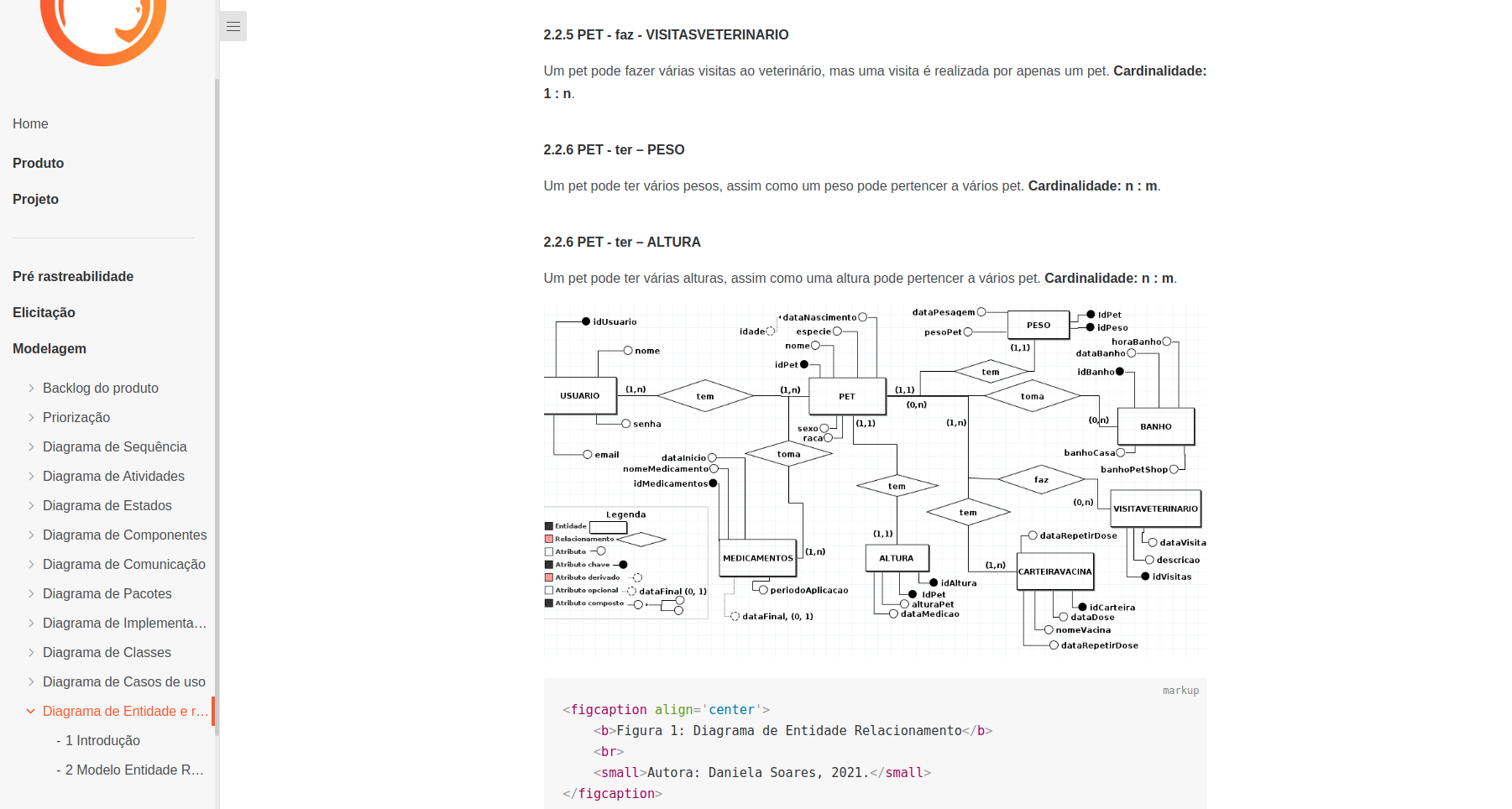Image resolution: width=1512 pixels, height=809 pixels.
Task: Open the Elicitação section
Action: (44, 312)
